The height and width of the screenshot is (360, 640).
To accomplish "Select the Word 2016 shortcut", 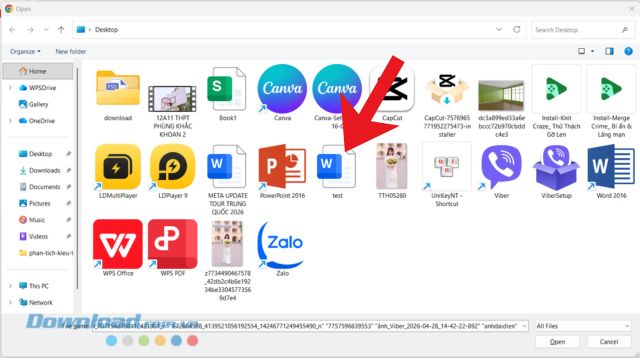I will pyautogui.click(x=611, y=167).
